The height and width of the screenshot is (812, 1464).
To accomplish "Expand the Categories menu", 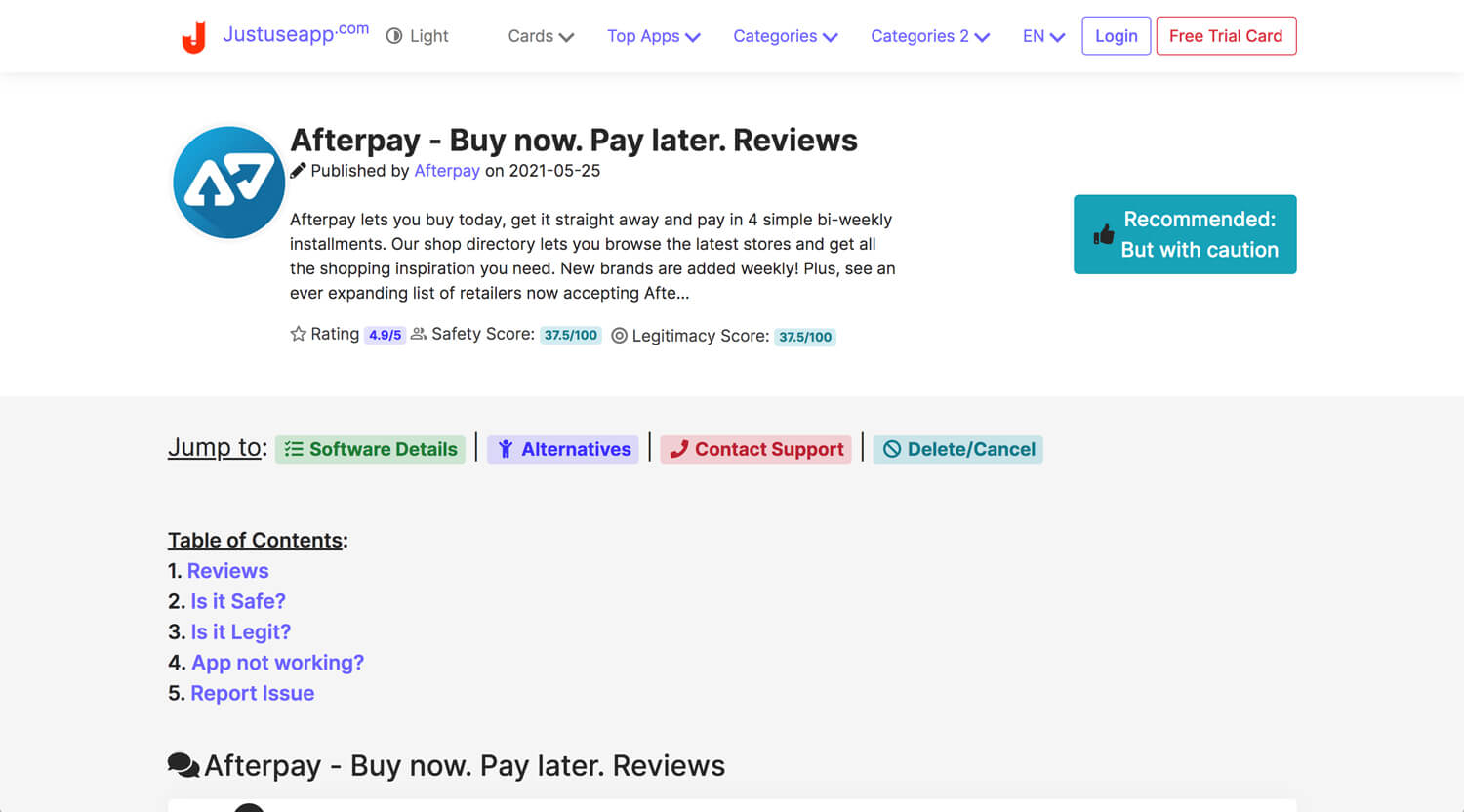I will click(x=786, y=36).
